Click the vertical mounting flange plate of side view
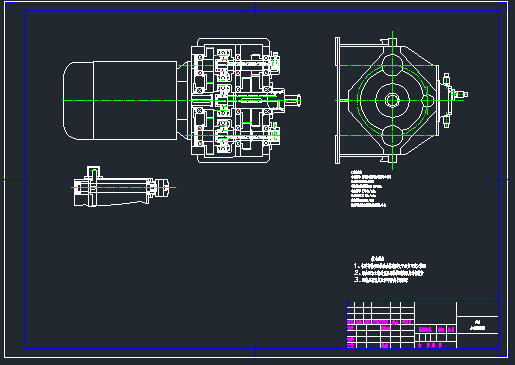This screenshot has width=515, height=365. (337, 100)
